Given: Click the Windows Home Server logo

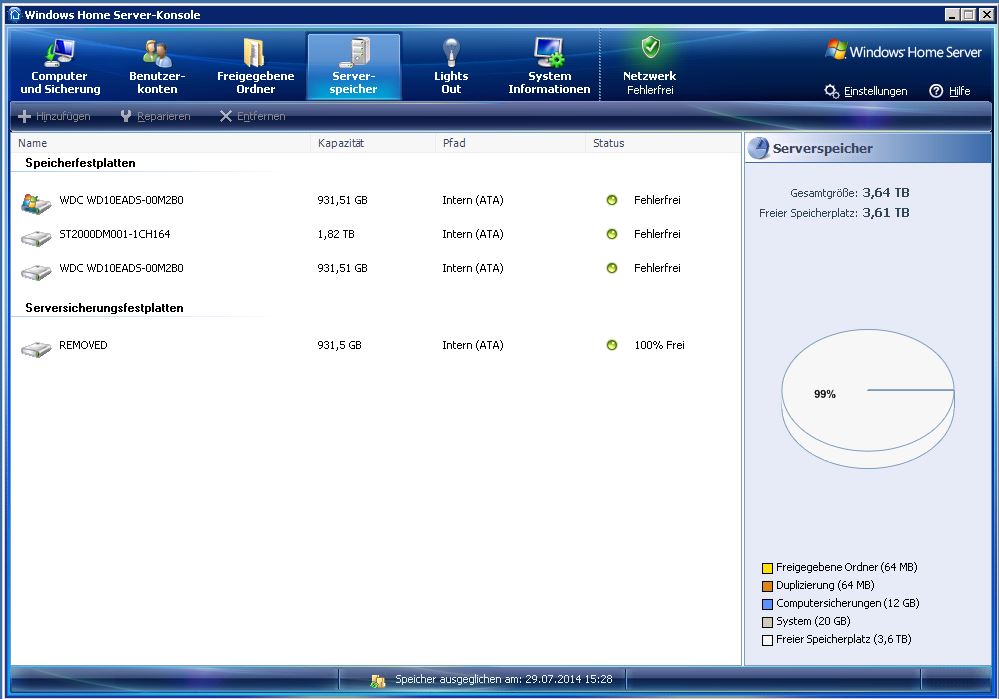Looking at the screenshot, I should point(903,51).
